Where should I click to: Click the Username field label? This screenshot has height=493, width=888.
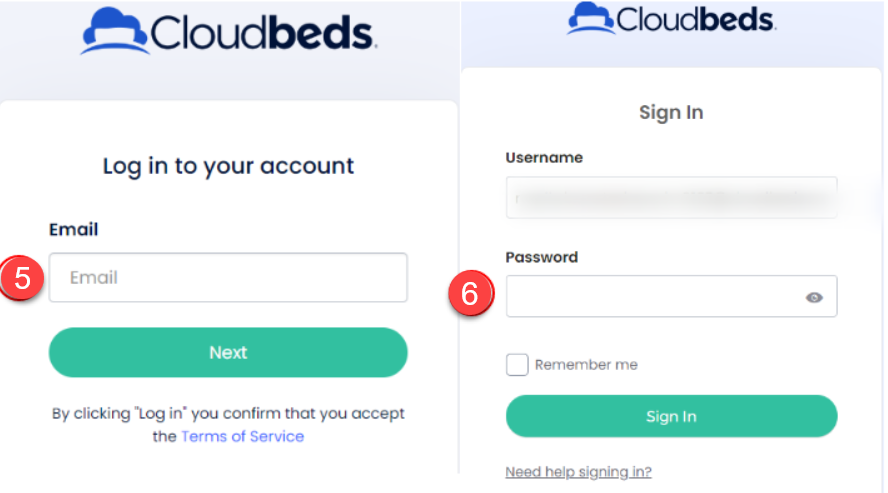click(x=544, y=158)
